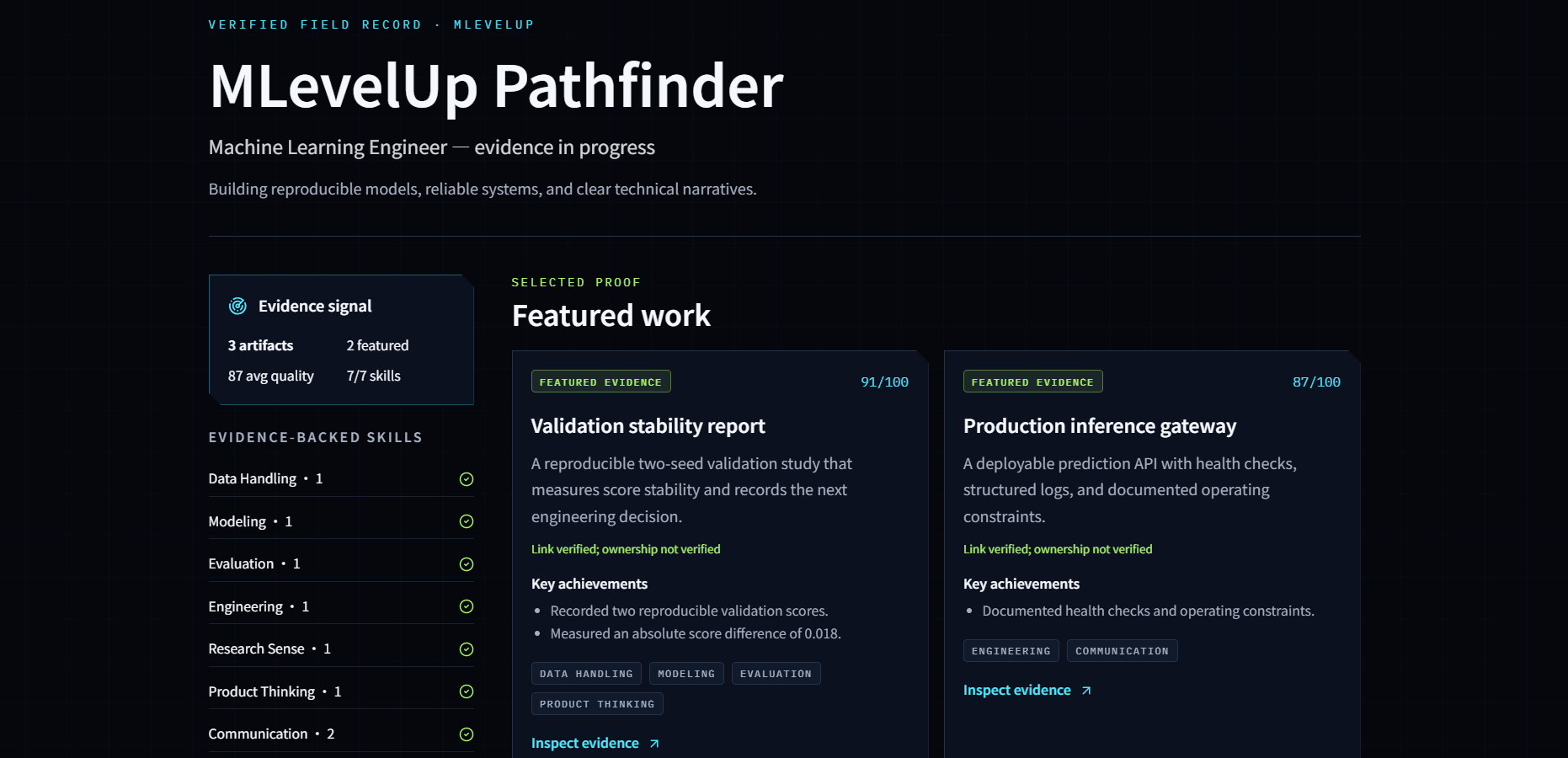Click Production gateway's Key achievements heading
The width and height of the screenshot is (1568, 758).
point(1021,584)
